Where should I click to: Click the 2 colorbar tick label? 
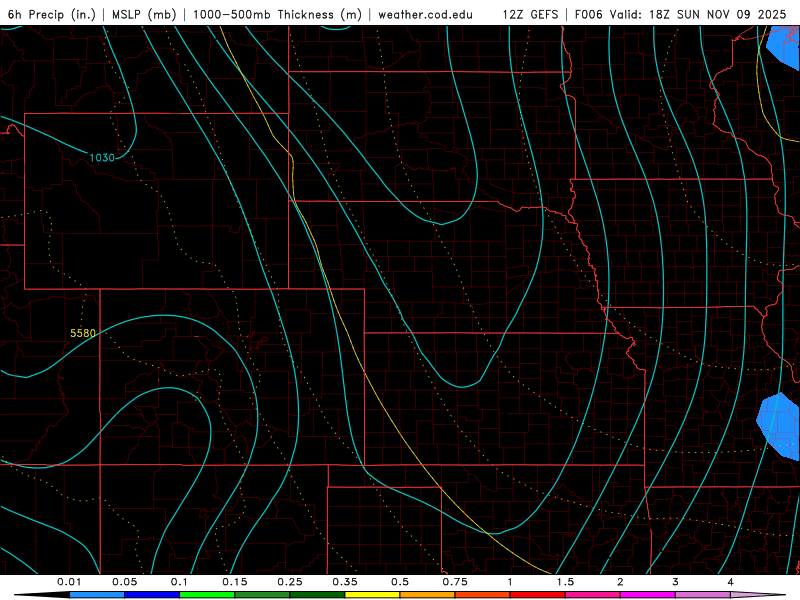click(620, 582)
